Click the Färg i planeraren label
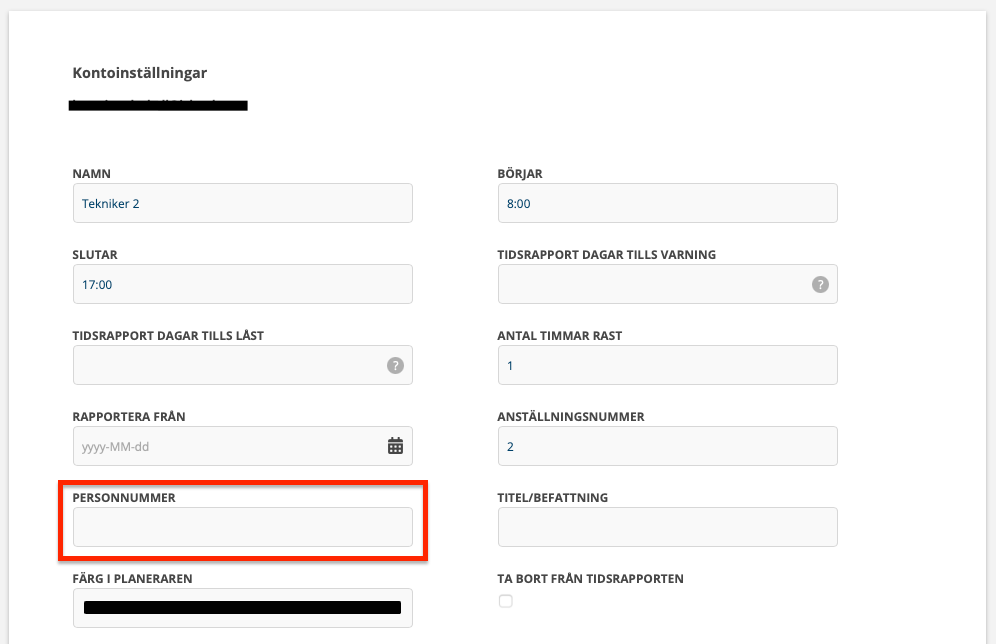Image resolution: width=996 pixels, height=644 pixels. 131,578
